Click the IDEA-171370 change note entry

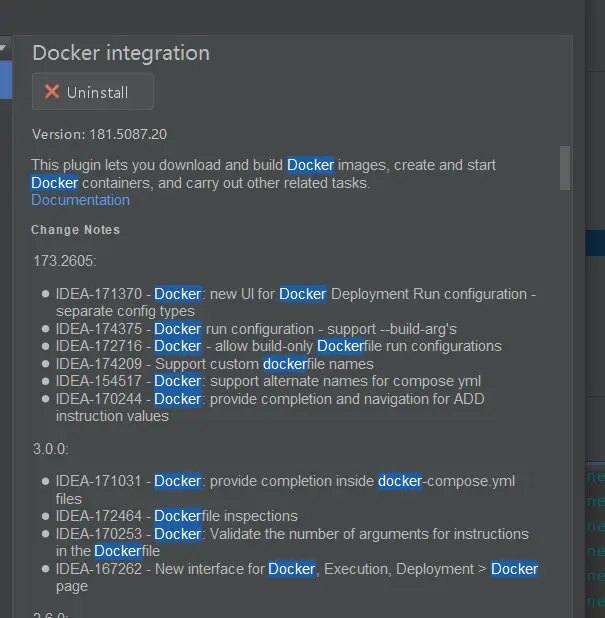pyautogui.click(x=295, y=302)
